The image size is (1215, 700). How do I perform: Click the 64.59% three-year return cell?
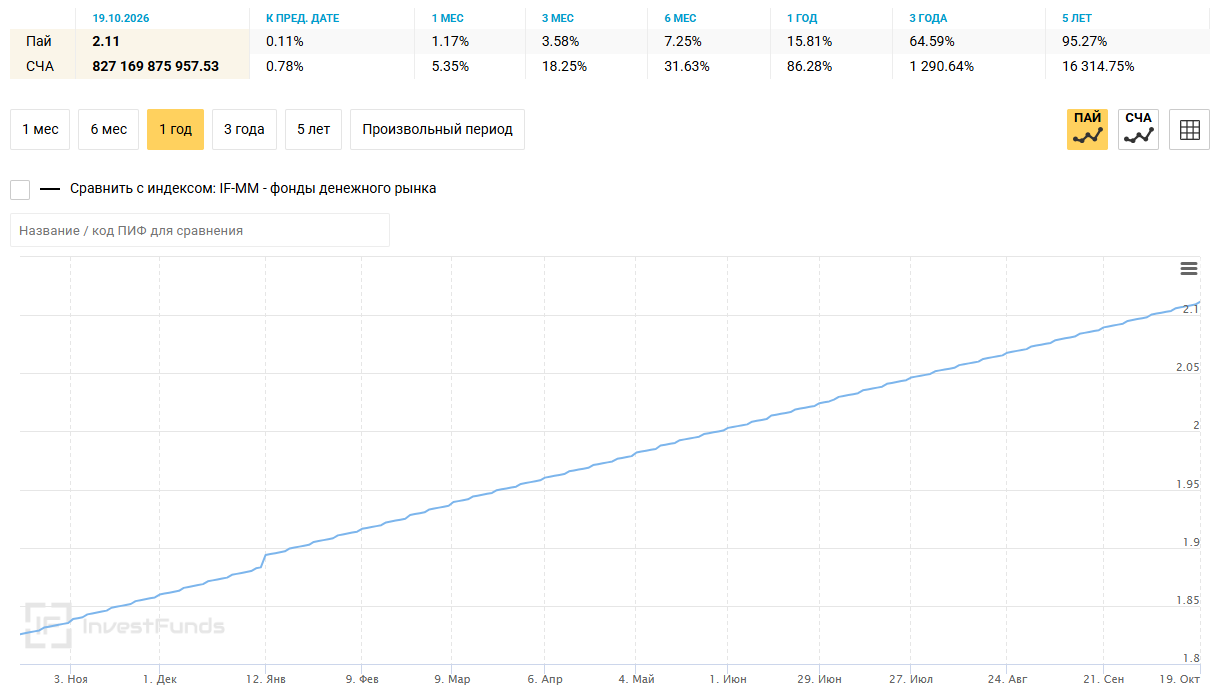point(932,42)
